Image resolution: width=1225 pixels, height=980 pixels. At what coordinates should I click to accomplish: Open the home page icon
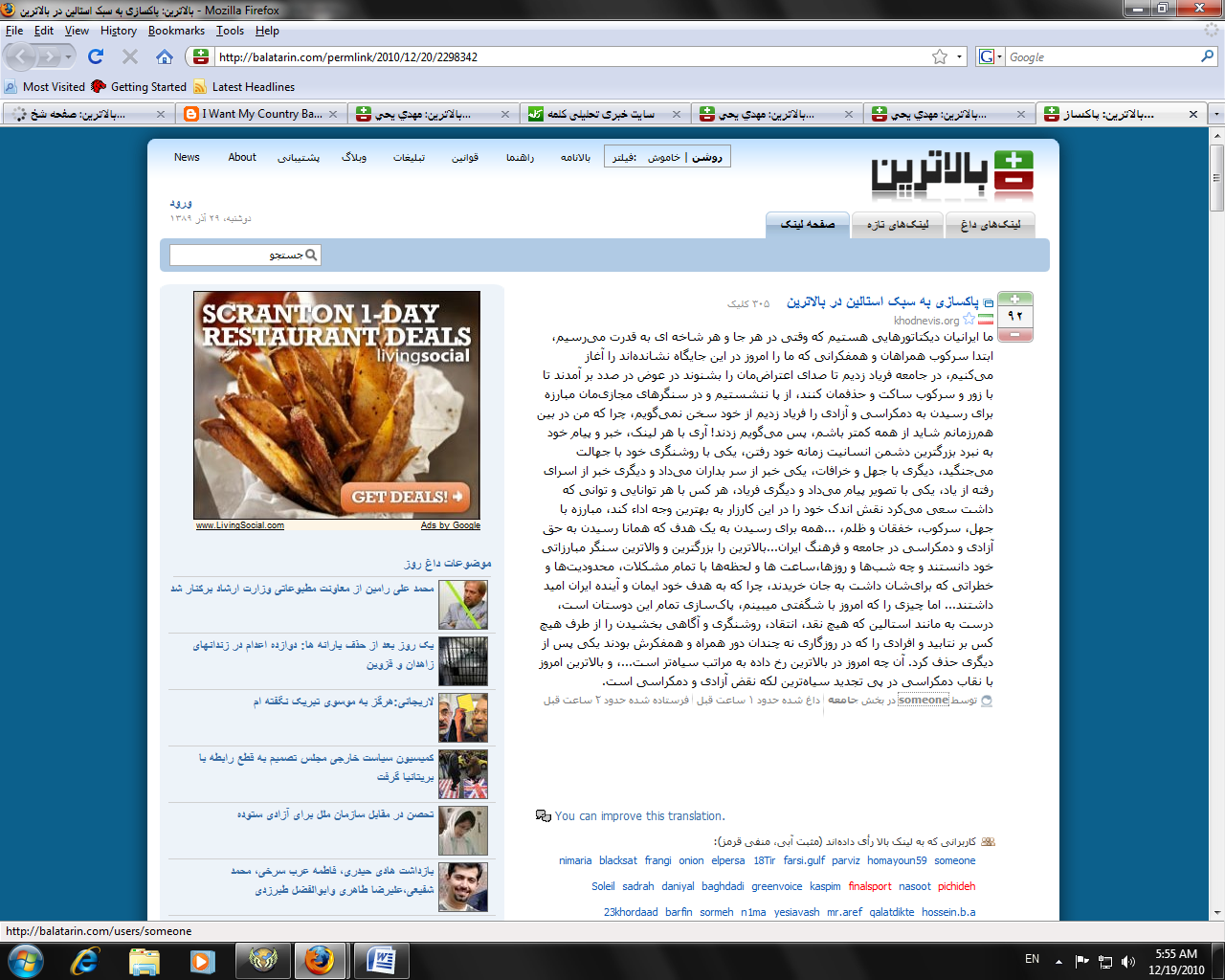click(165, 57)
